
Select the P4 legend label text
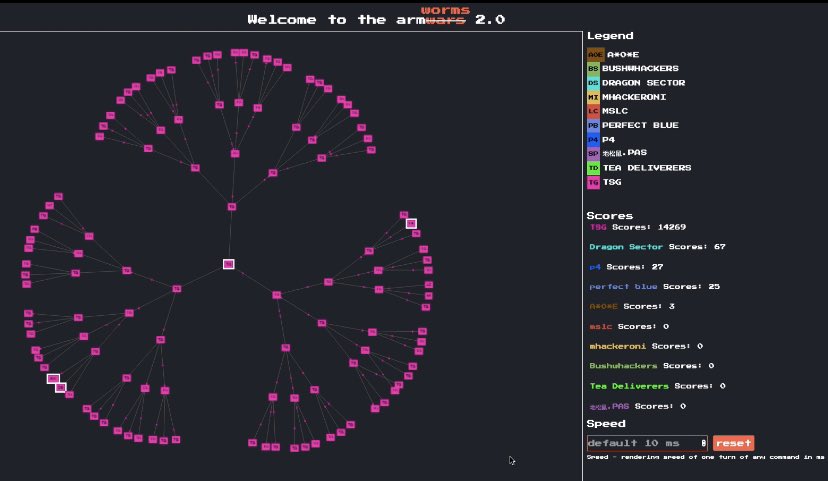(608, 139)
